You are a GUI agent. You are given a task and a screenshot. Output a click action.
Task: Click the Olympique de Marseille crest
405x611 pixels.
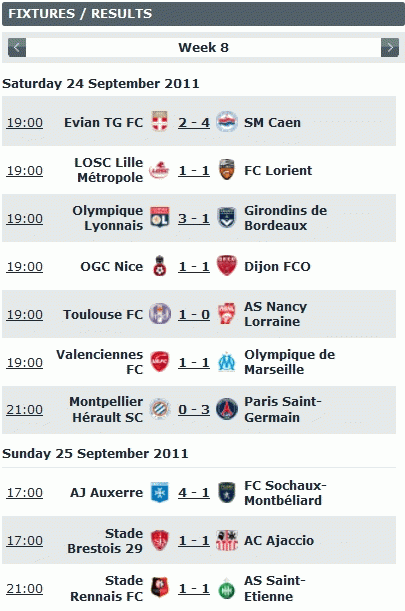(x=226, y=362)
